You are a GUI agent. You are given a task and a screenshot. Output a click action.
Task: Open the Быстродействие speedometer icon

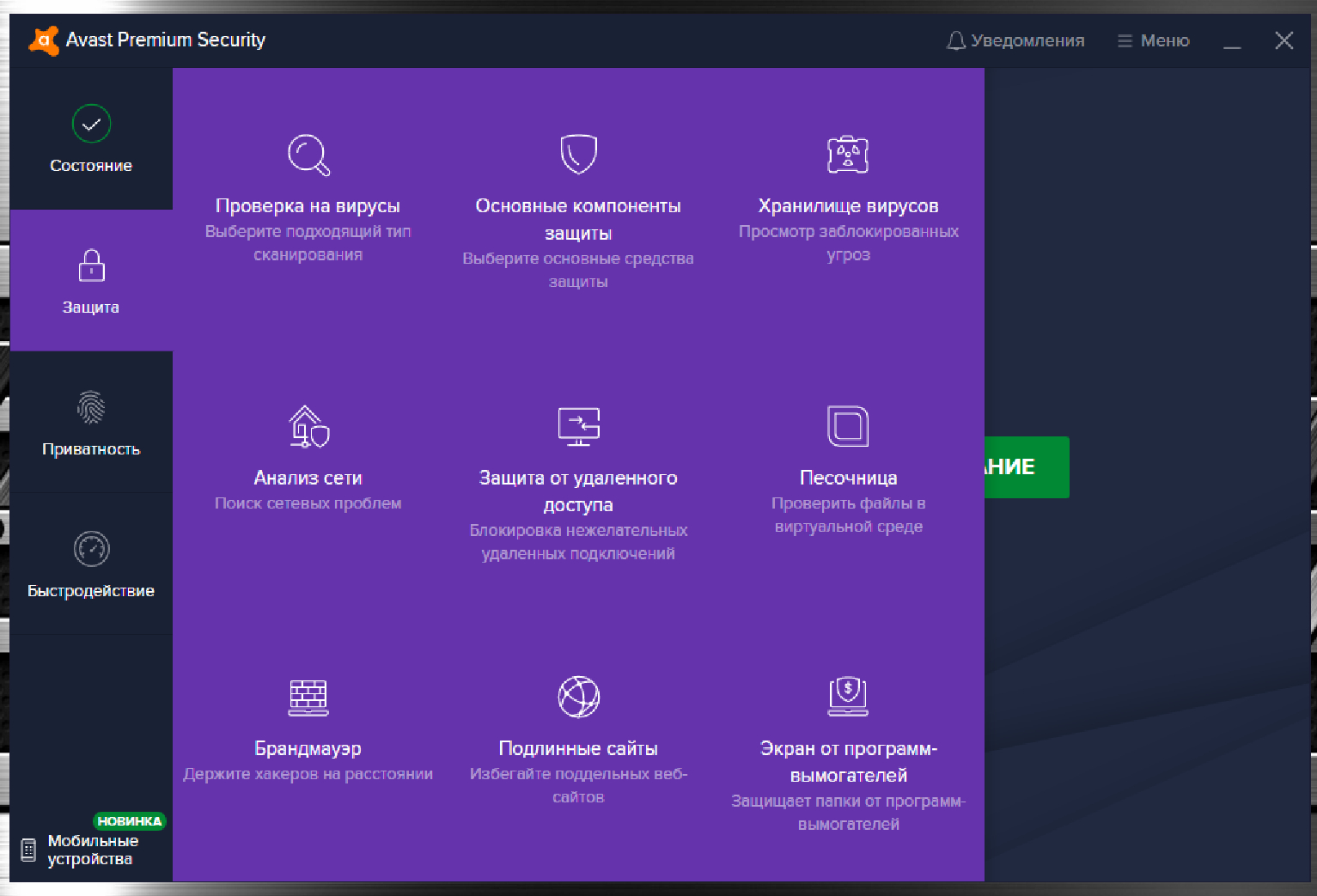tap(91, 549)
